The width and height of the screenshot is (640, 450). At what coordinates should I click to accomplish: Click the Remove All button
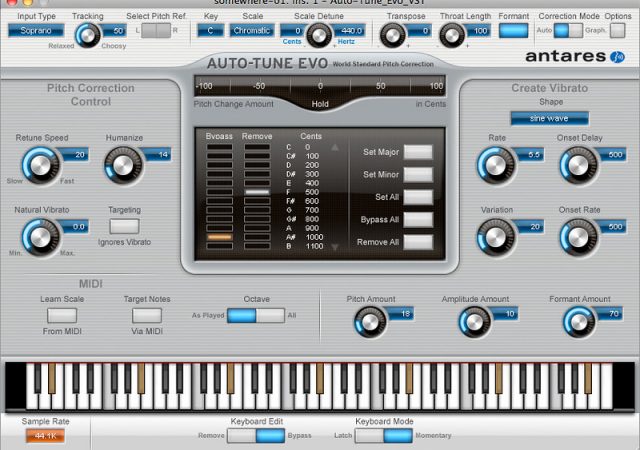418,242
